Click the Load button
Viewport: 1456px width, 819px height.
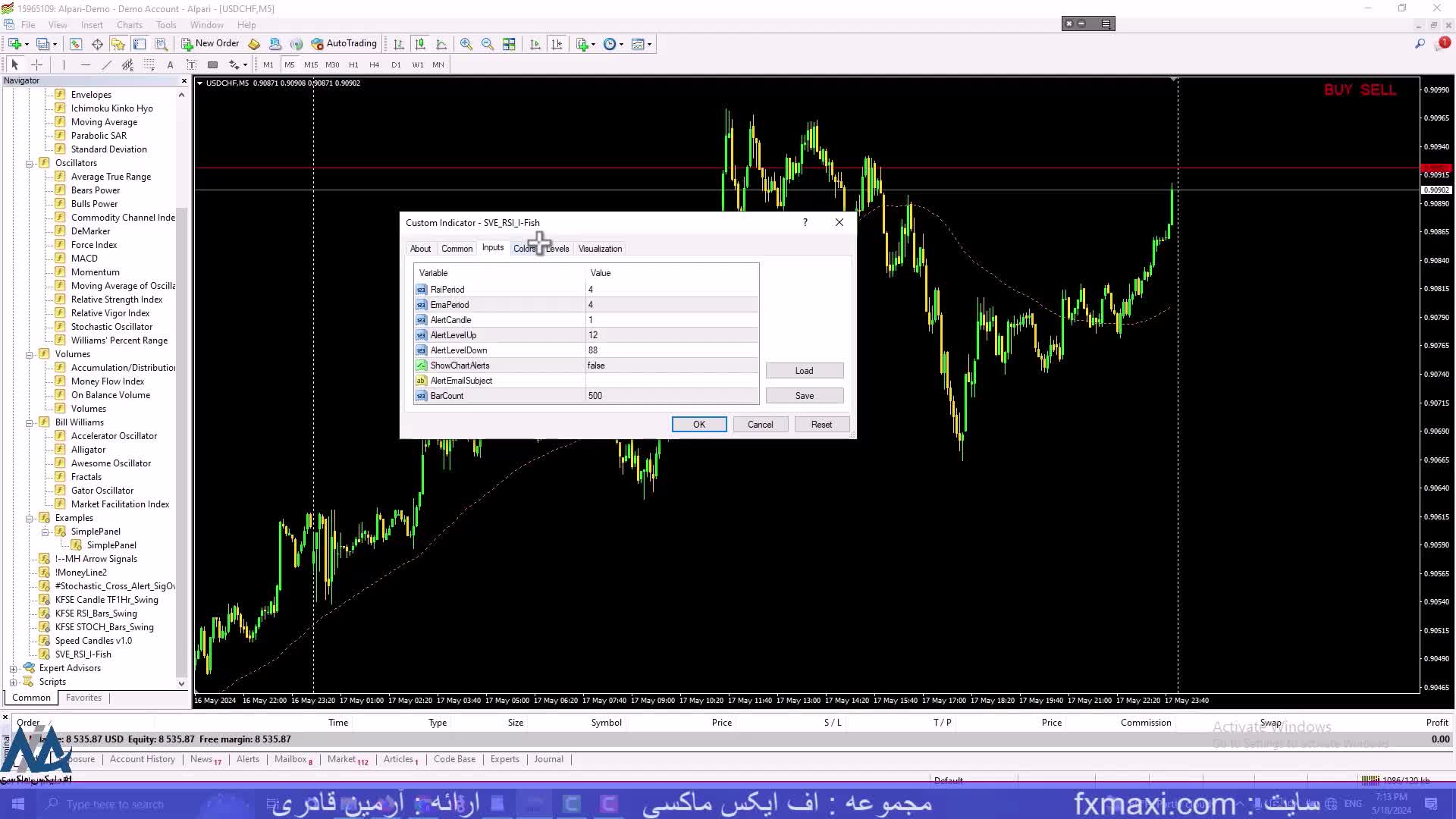[804, 371]
